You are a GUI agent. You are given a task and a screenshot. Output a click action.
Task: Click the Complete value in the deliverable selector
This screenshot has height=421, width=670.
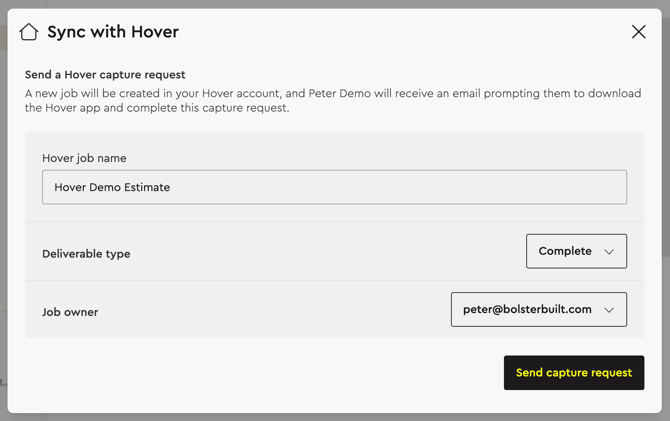tap(565, 251)
